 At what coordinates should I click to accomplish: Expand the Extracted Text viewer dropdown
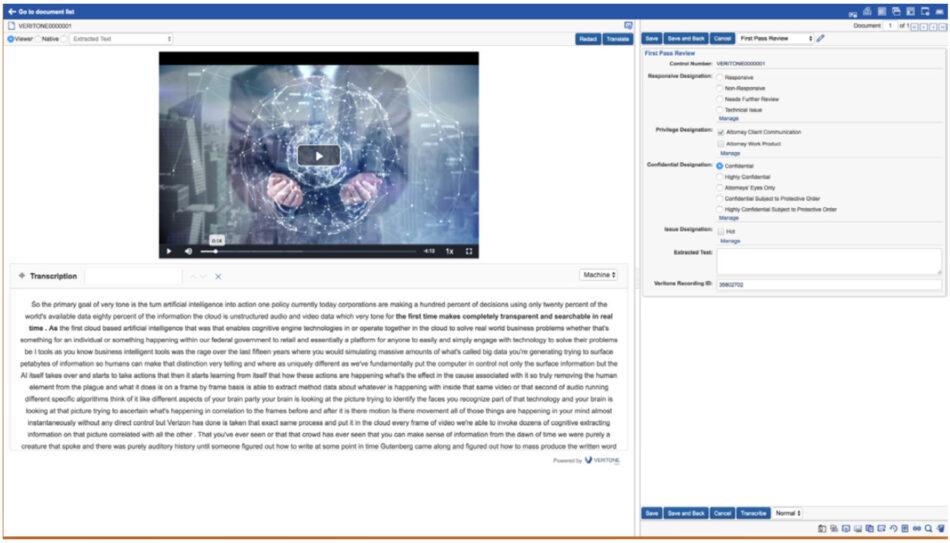click(120, 39)
